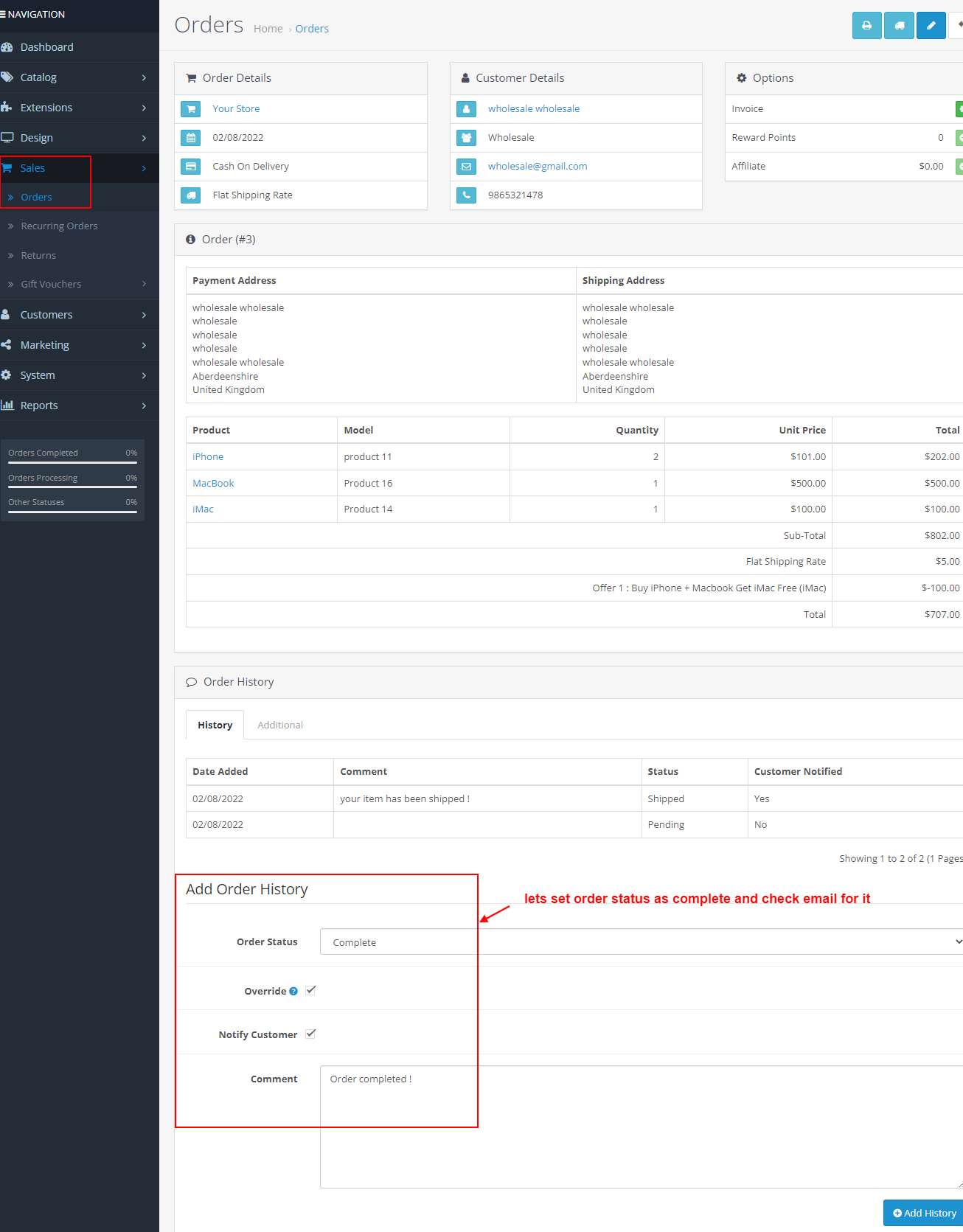The width and height of the screenshot is (963, 1232).
Task: Open the Order Status dropdown
Action: point(642,942)
